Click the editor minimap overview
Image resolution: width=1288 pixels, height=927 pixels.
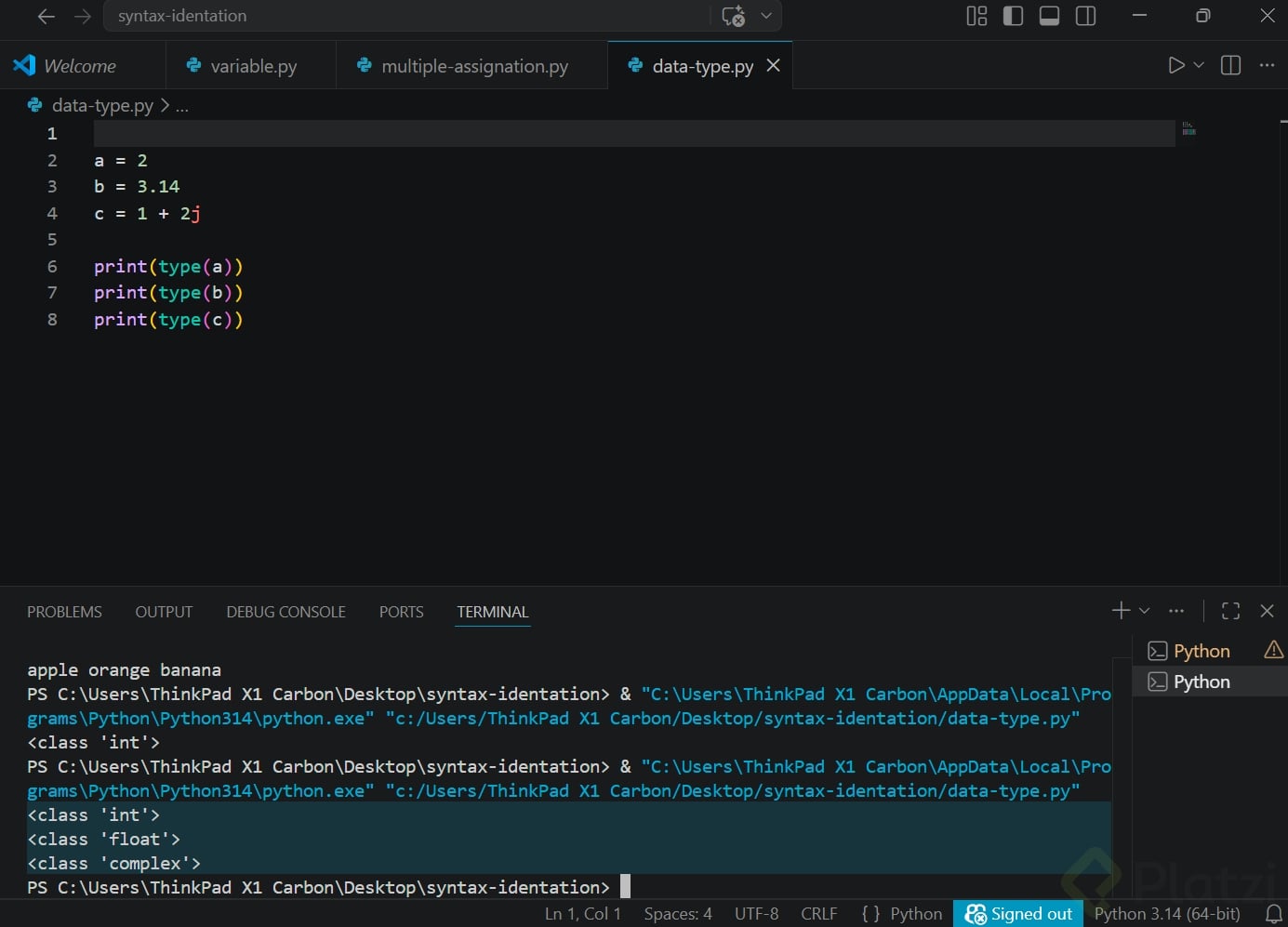click(x=1188, y=130)
